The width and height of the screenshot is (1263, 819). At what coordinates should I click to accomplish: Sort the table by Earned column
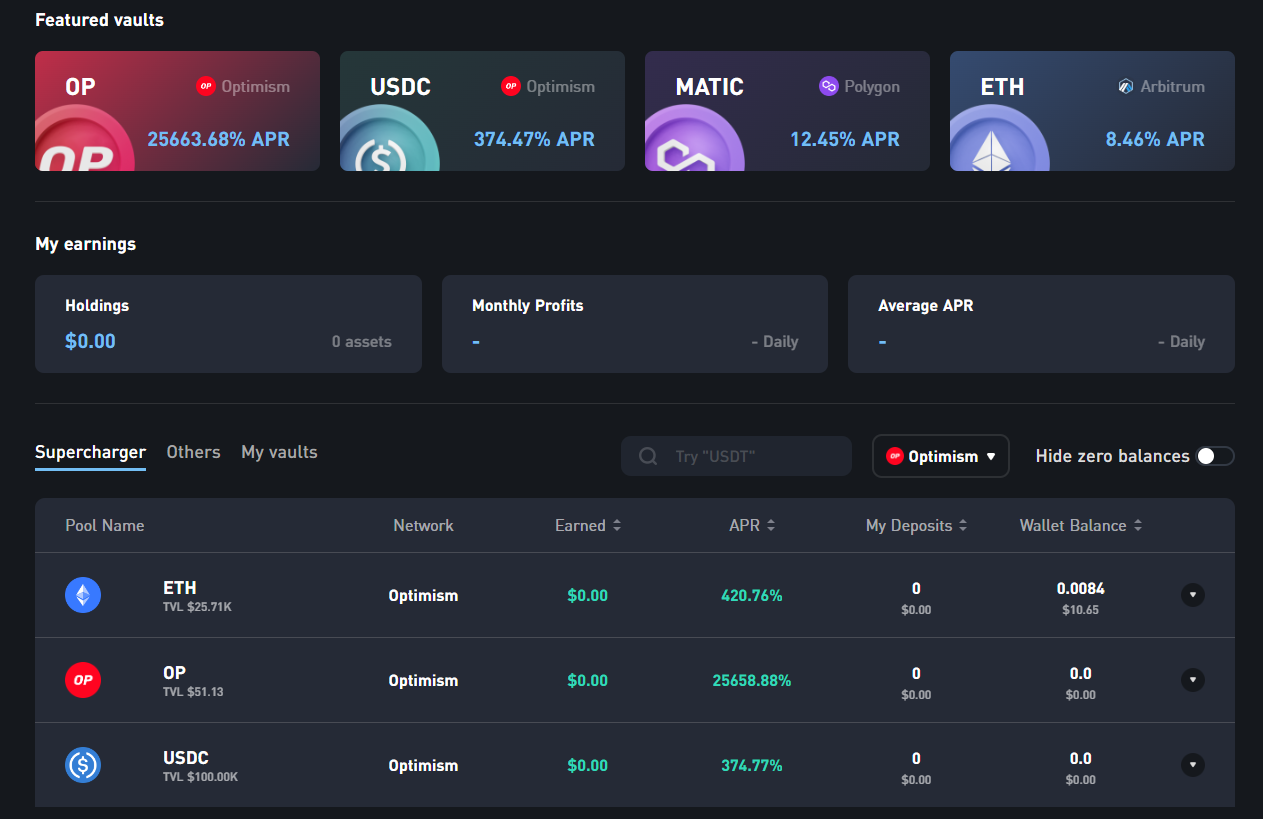[x=588, y=525]
